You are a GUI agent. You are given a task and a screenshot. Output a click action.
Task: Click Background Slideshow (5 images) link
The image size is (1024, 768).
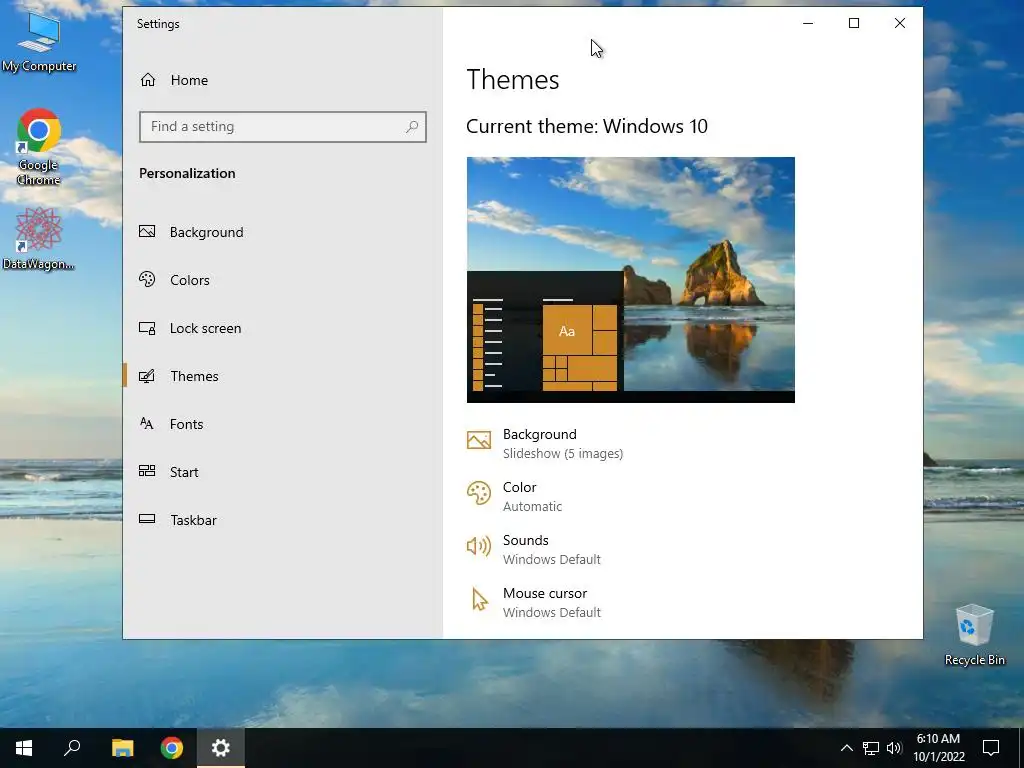click(x=562, y=443)
